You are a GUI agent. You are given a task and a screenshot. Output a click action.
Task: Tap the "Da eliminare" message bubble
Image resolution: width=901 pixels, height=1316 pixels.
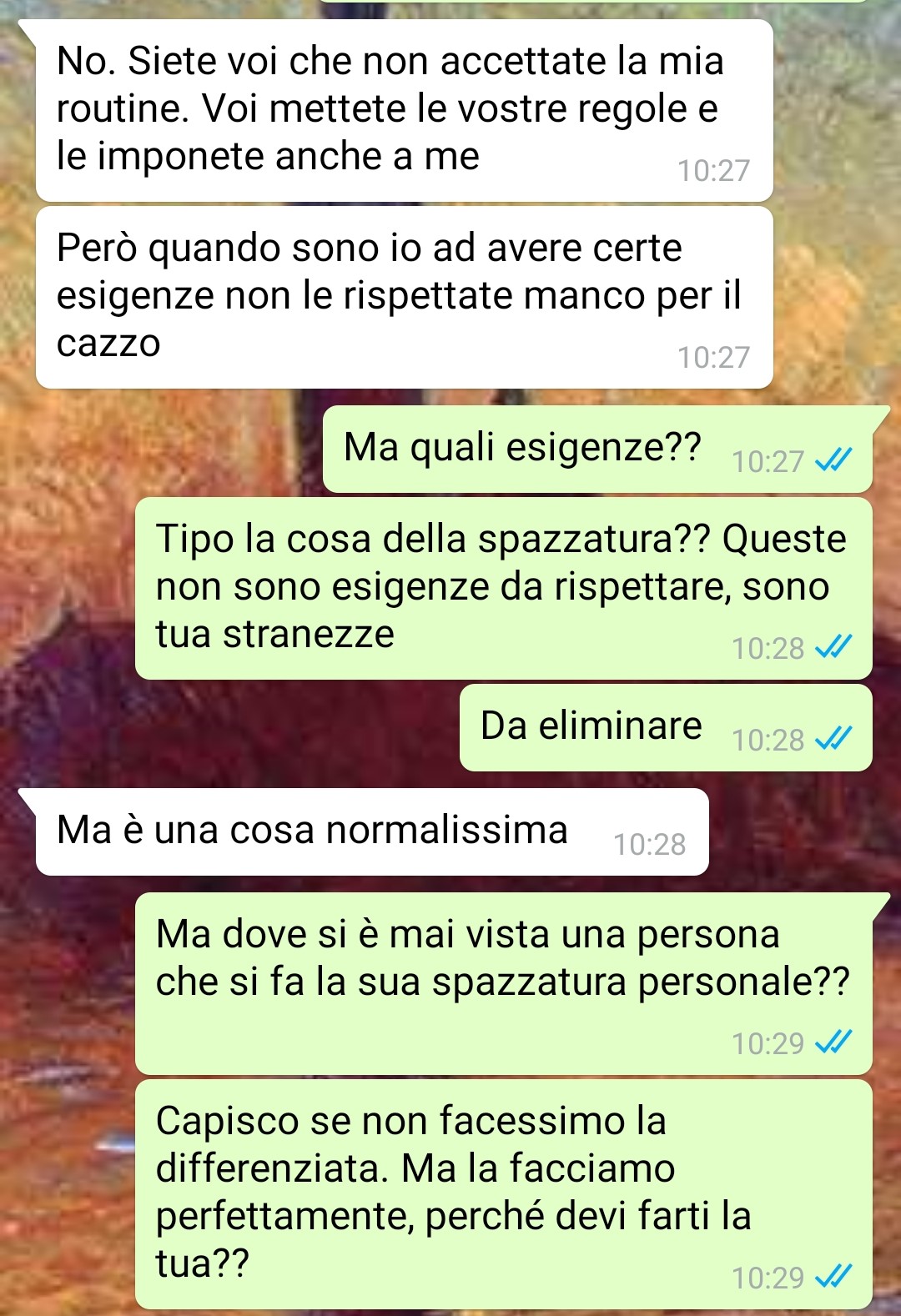(x=666, y=728)
